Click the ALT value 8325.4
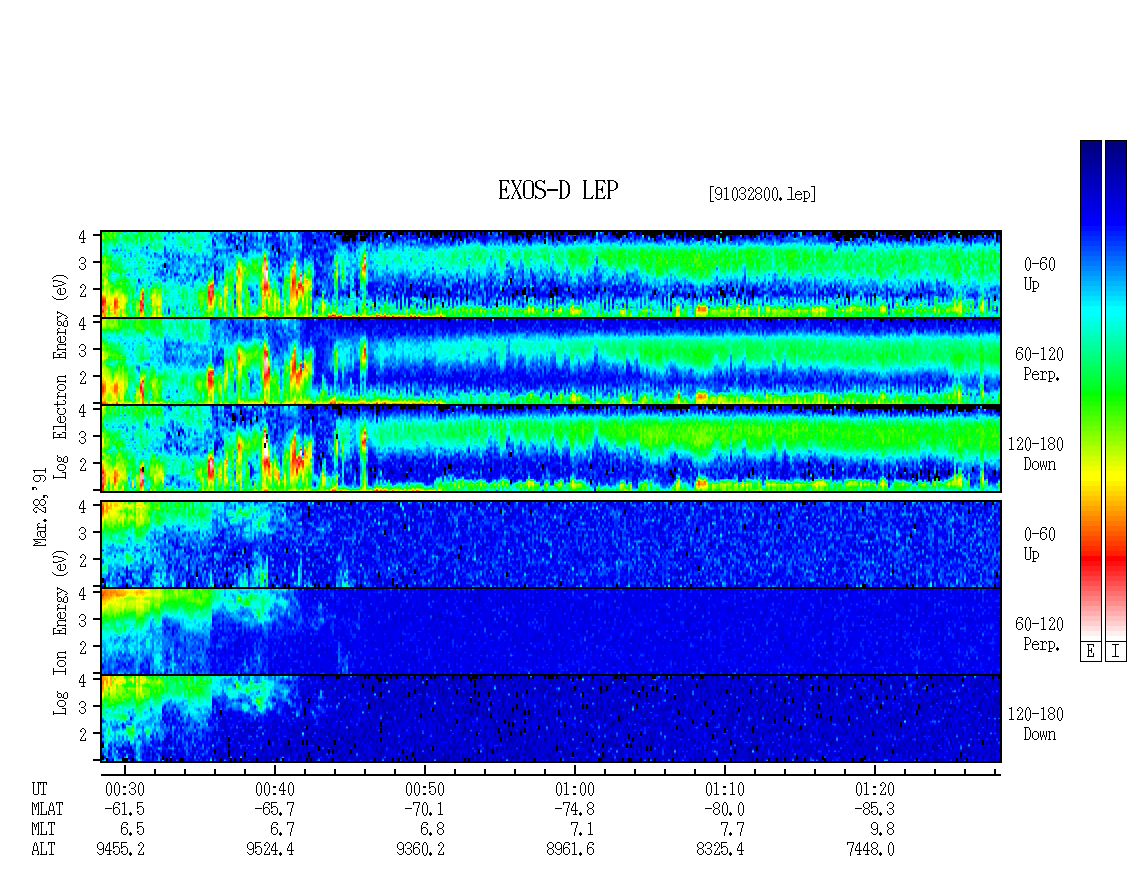 [720, 850]
